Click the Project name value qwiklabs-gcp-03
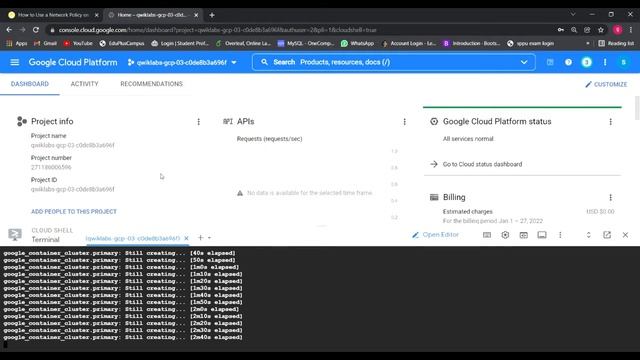Screen dimensions: 640x360 click(73, 145)
